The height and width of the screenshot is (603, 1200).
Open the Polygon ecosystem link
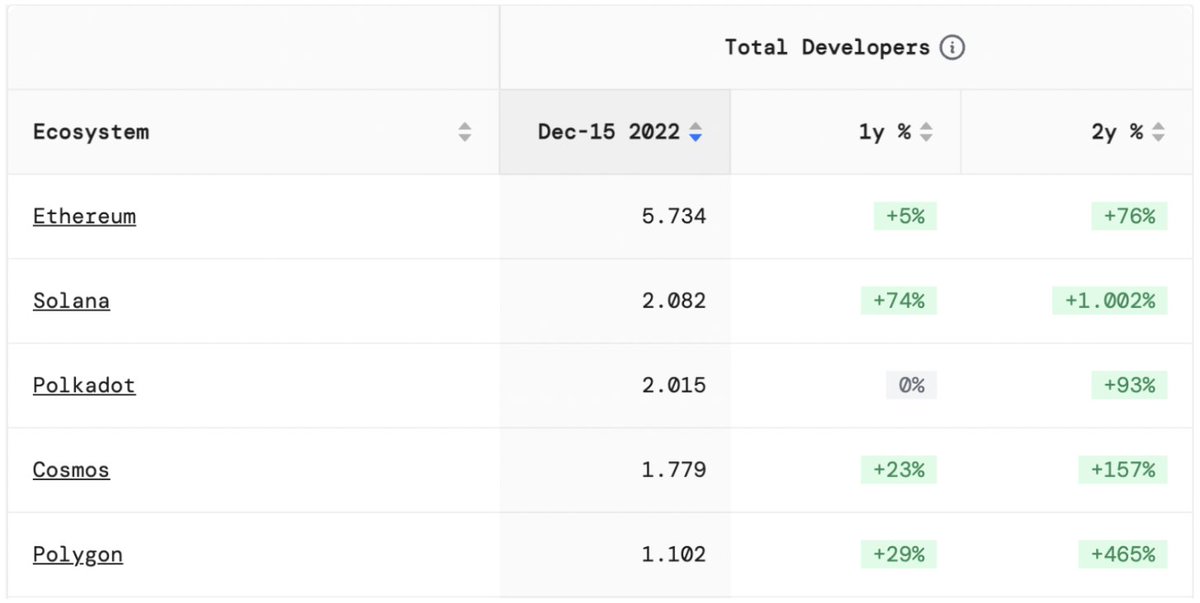[x=78, y=555]
